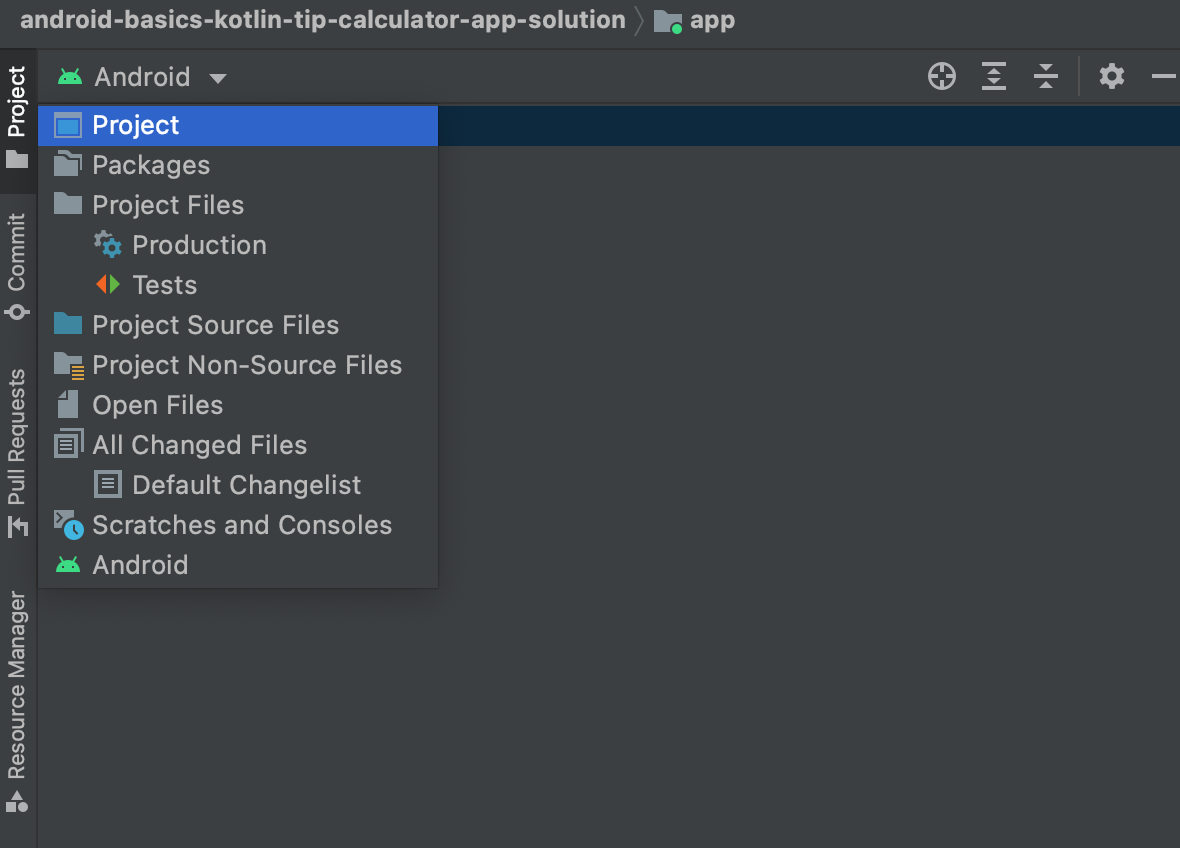Pick the Tests scope
Viewport: 1180px width, 848px height.
click(x=238, y=285)
